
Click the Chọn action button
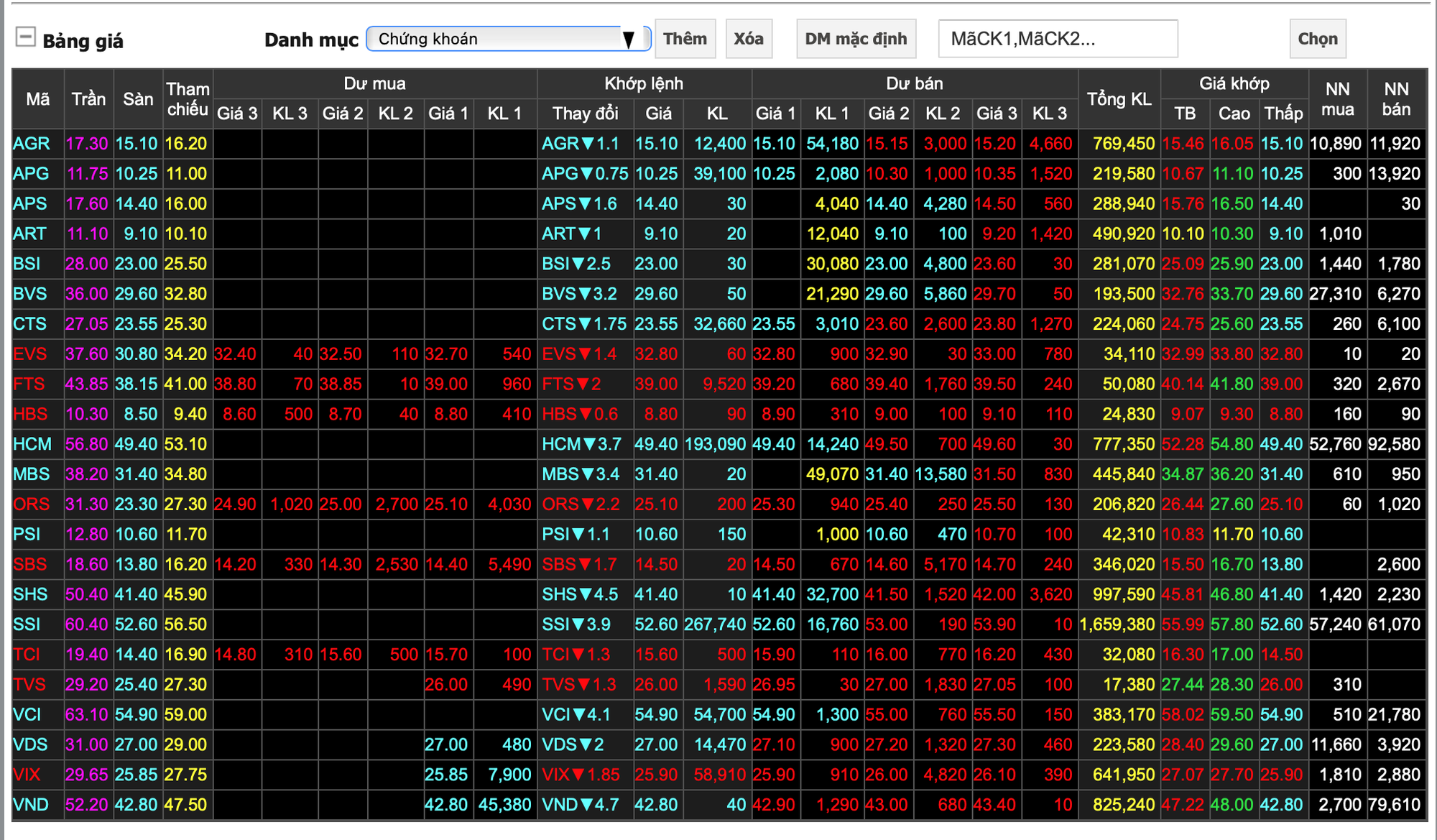click(1316, 39)
